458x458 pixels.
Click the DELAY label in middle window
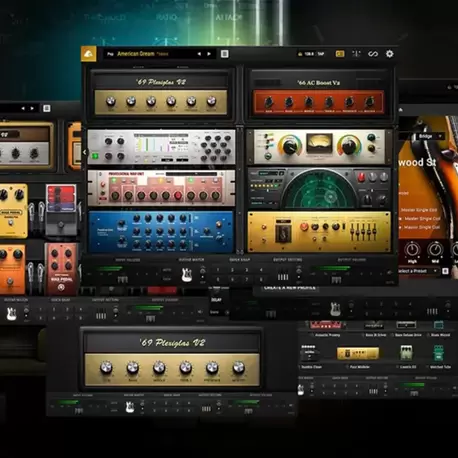coord(216,300)
